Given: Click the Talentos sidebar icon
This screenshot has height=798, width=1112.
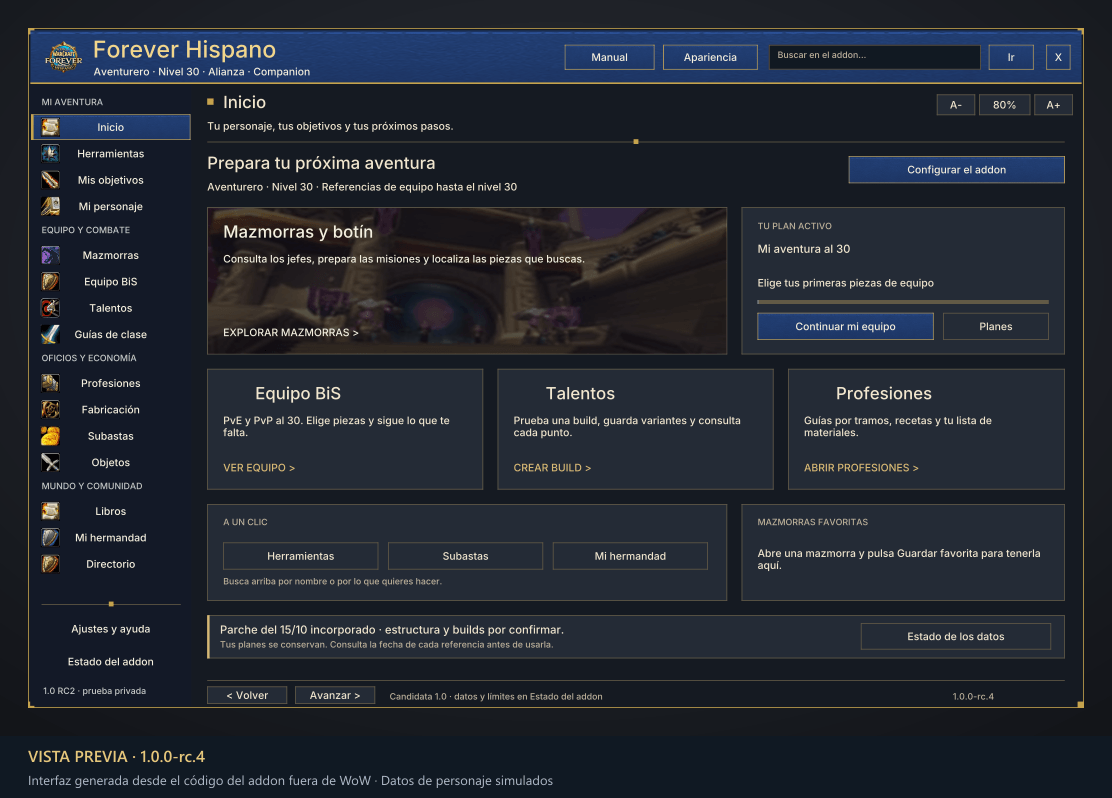Looking at the screenshot, I should click(x=50, y=308).
